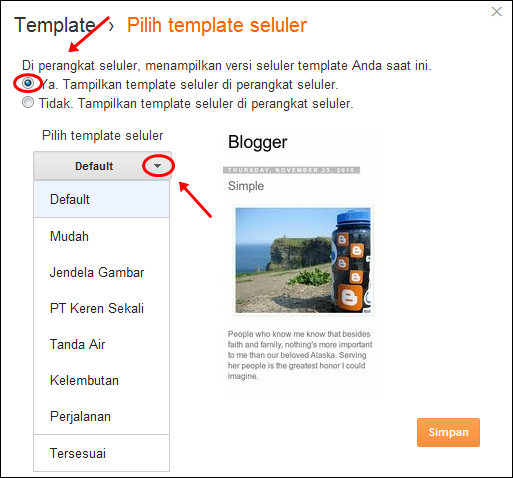This screenshot has height=478, width=513.
Task: Select the 'Ya' mobile template radio button
Action: tap(28, 83)
